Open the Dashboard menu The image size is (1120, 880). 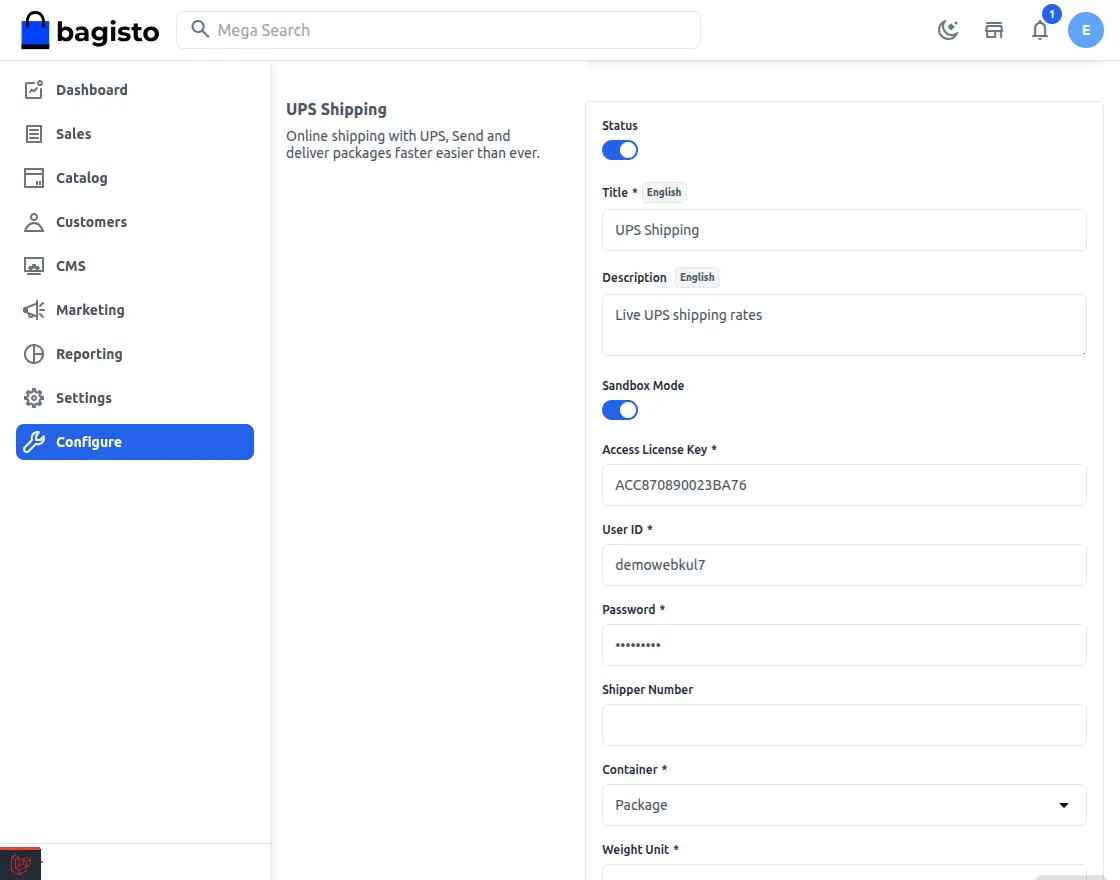click(x=134, y=89)
